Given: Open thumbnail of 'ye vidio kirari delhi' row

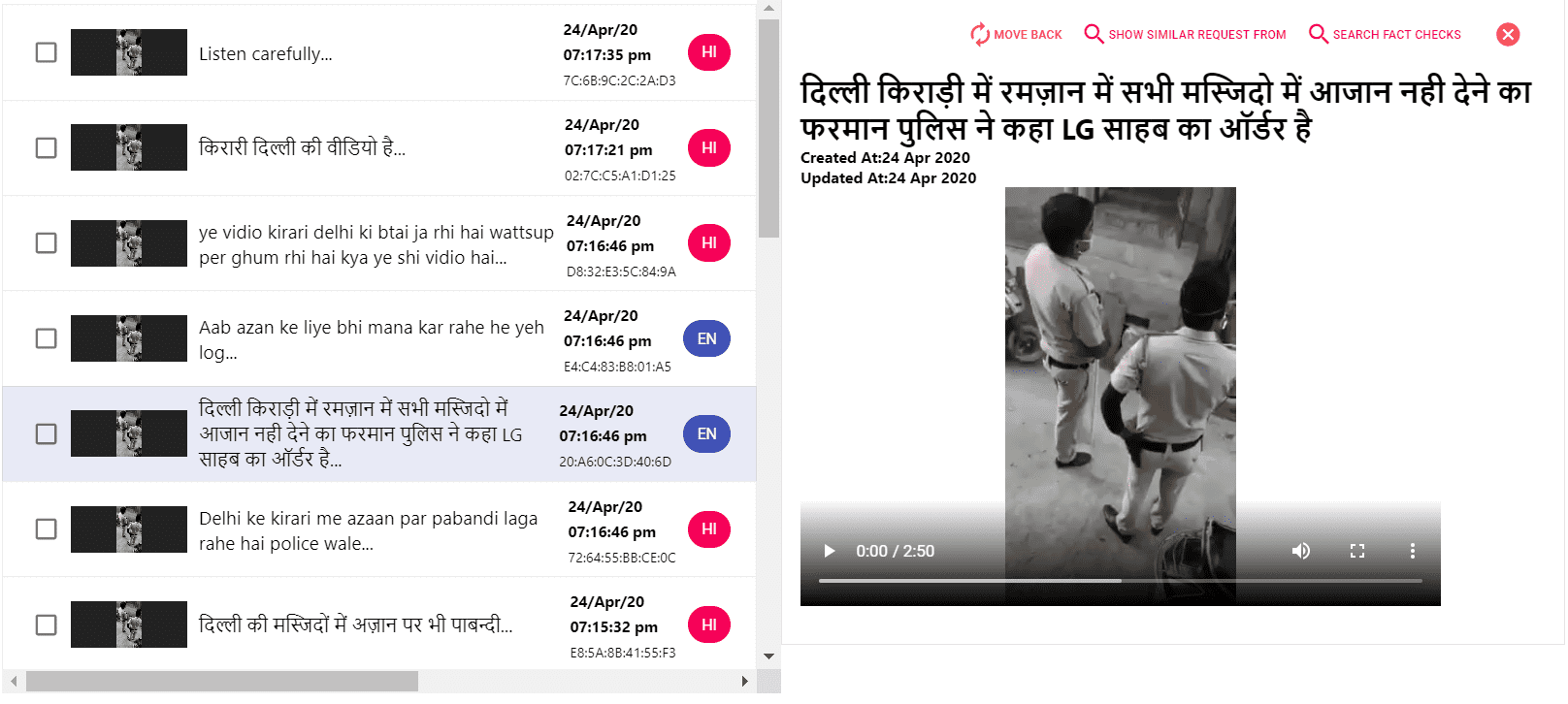Looking at the screenshot, I should point(129,242).
